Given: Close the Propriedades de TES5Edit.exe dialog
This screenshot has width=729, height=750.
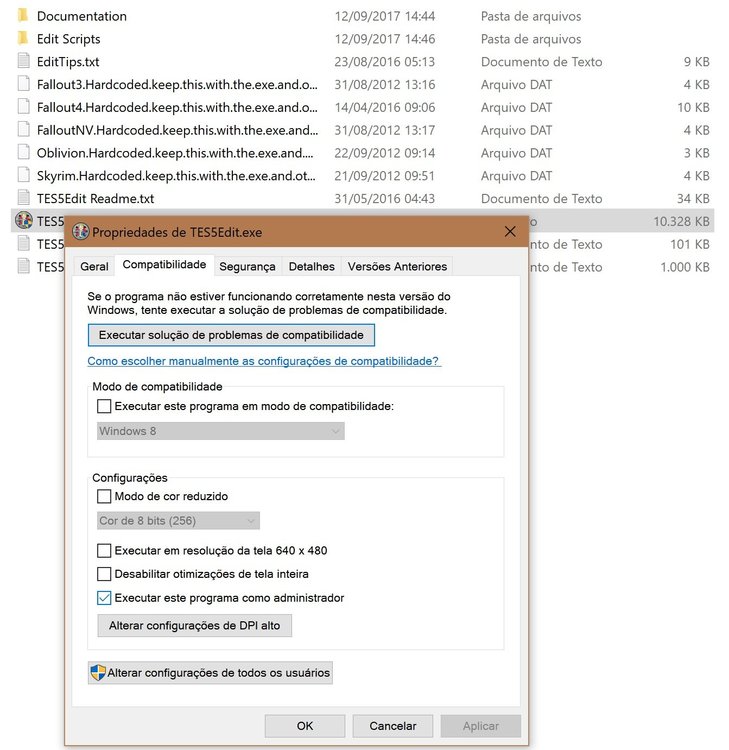Looking at the screenshot, I should [x=510, y=232].
